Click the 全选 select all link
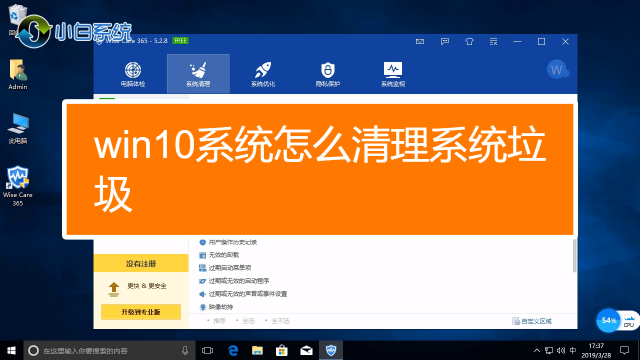The image size is (640, 360). coord(248,321)
